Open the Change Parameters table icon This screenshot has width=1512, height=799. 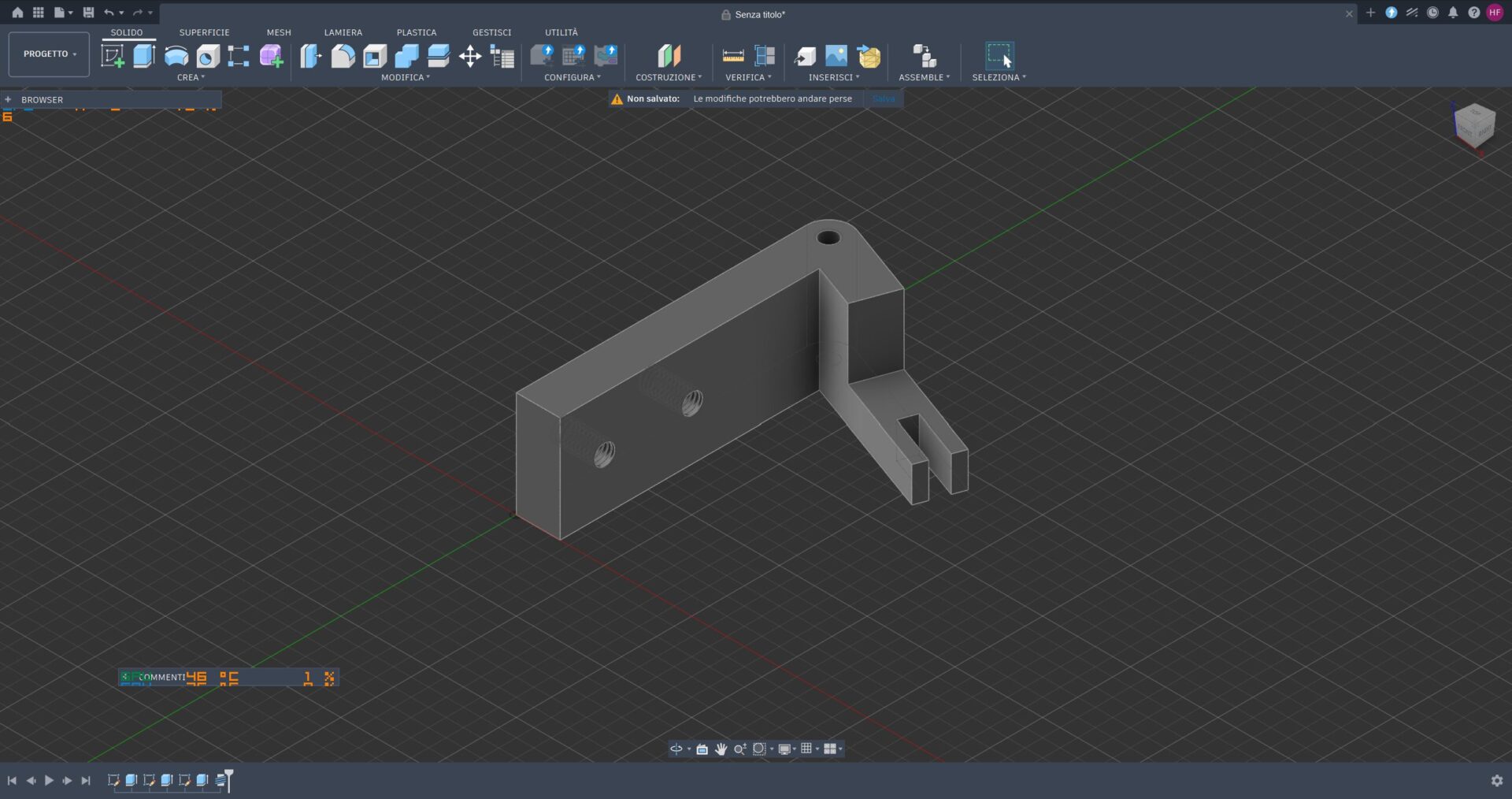point(502,56)
